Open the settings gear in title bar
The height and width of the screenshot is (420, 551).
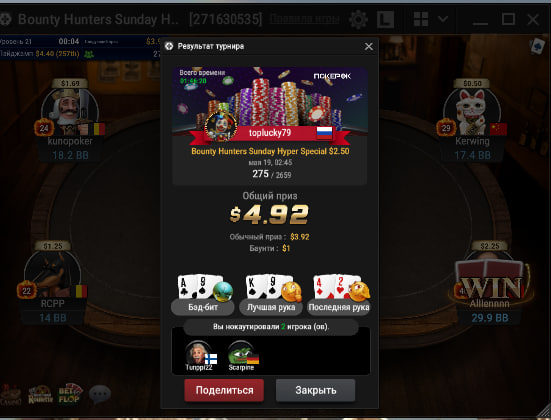(358, 19)
